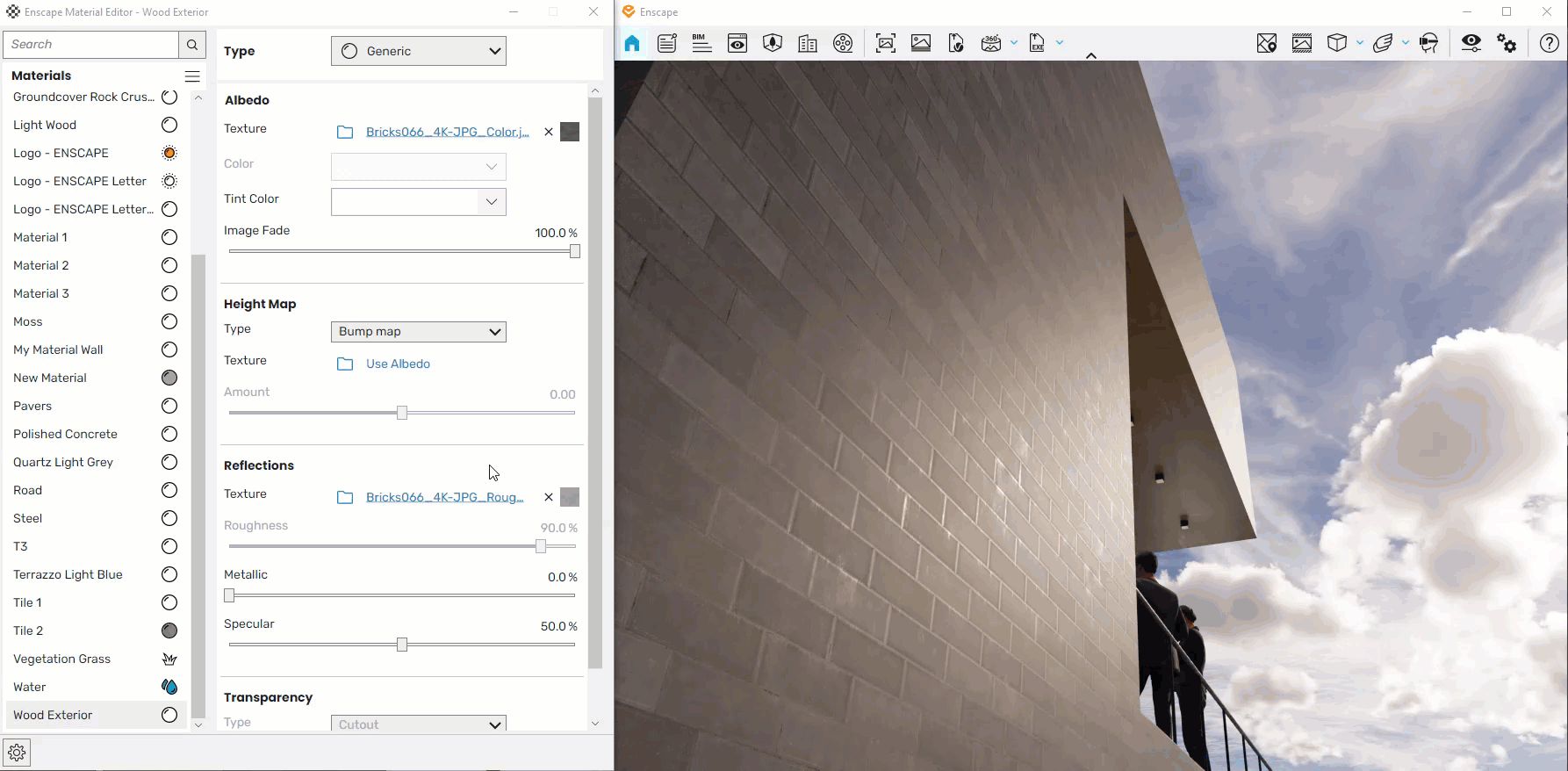Click the batch rendering image icon

pos(921,43)
